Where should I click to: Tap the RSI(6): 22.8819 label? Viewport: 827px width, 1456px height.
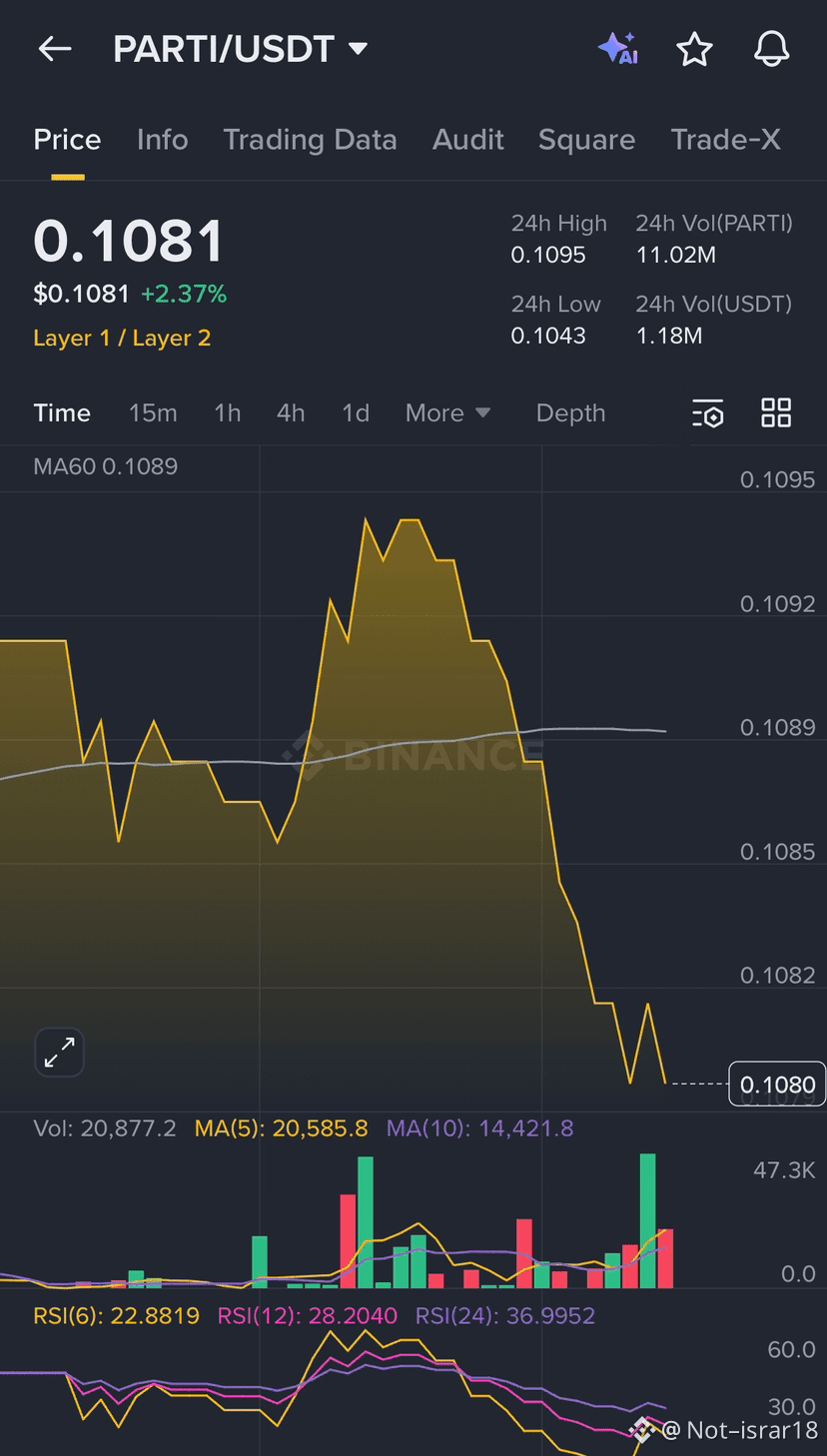(x=116, y=1316)
